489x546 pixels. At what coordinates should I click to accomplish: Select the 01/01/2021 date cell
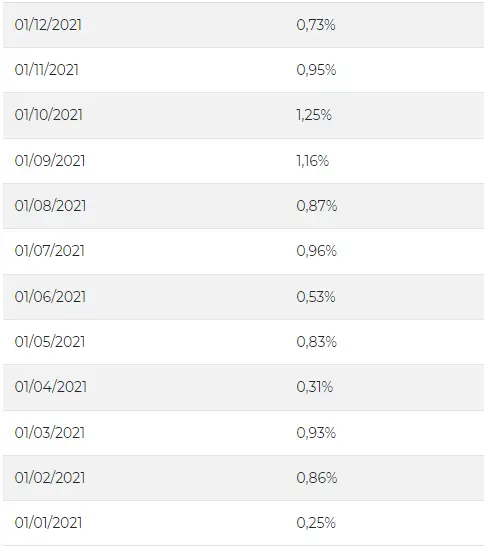point(48,523)
